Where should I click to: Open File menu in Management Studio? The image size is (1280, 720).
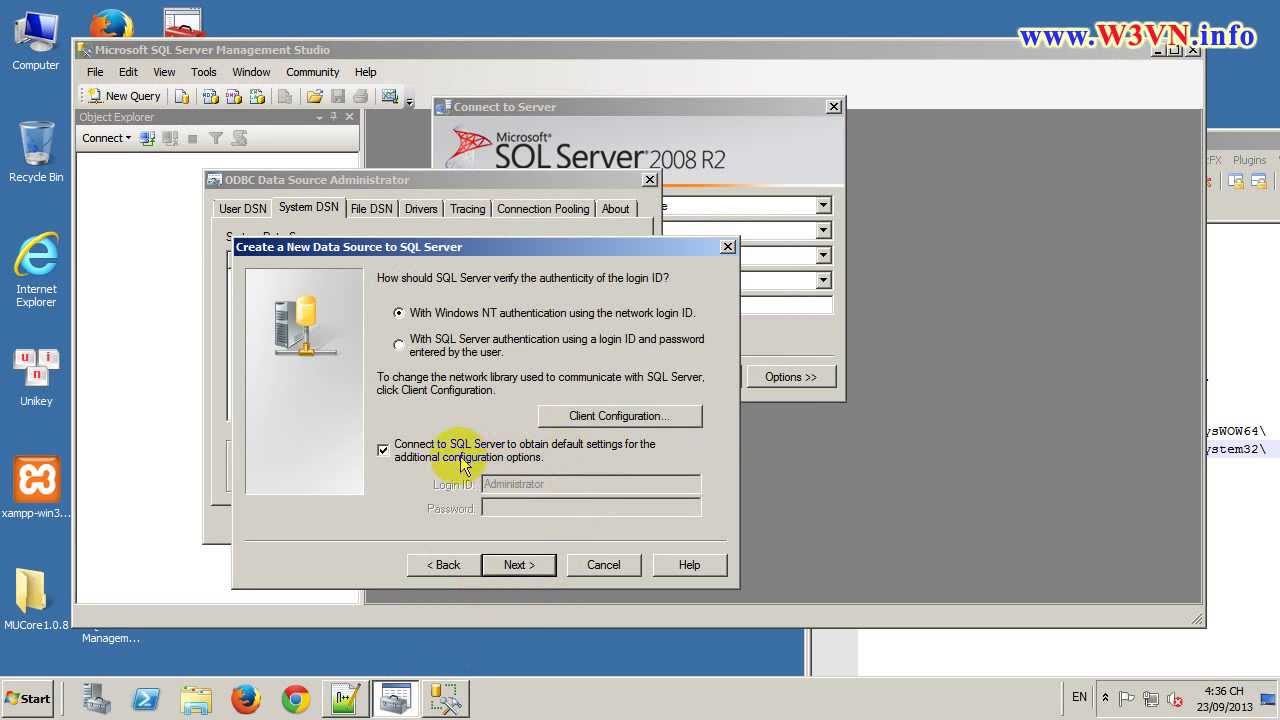click(x=95, y=72)
